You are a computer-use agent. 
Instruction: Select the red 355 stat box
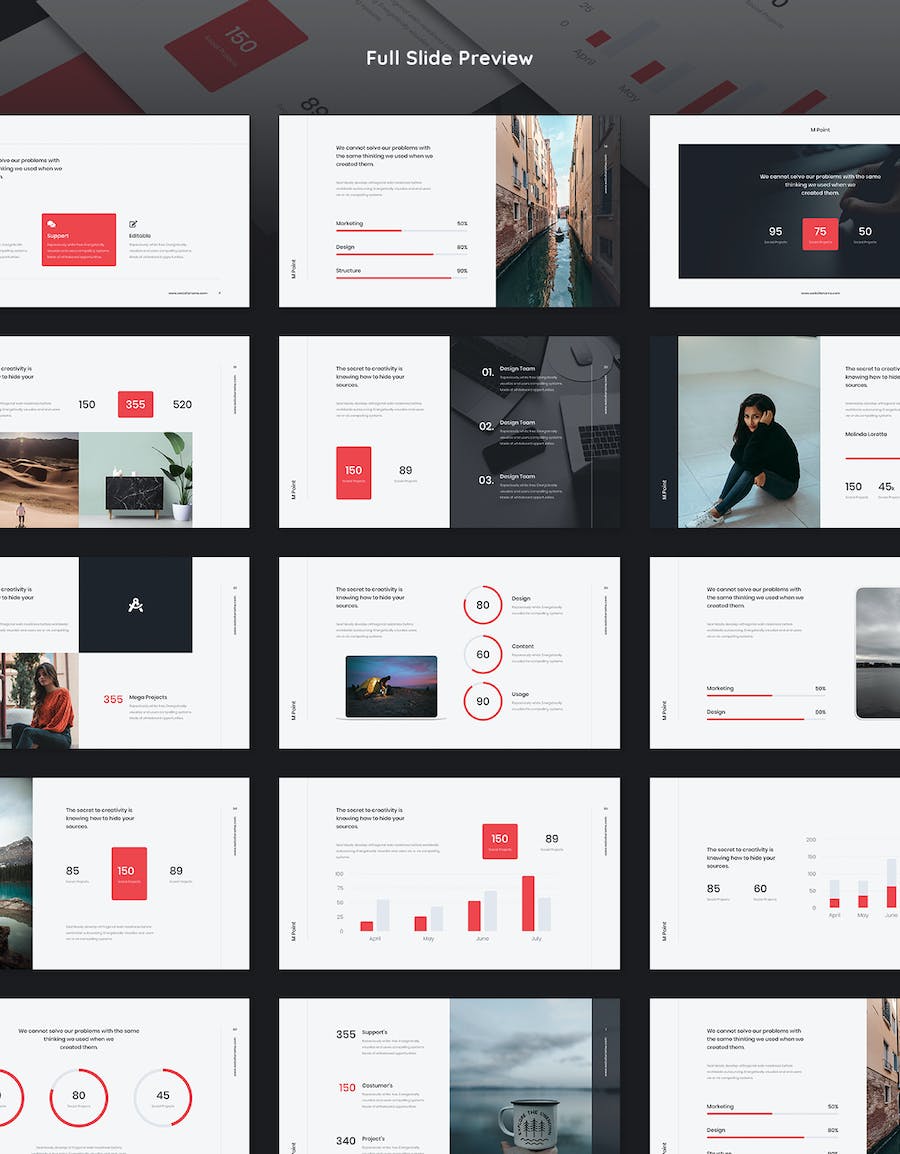(135, 404)
